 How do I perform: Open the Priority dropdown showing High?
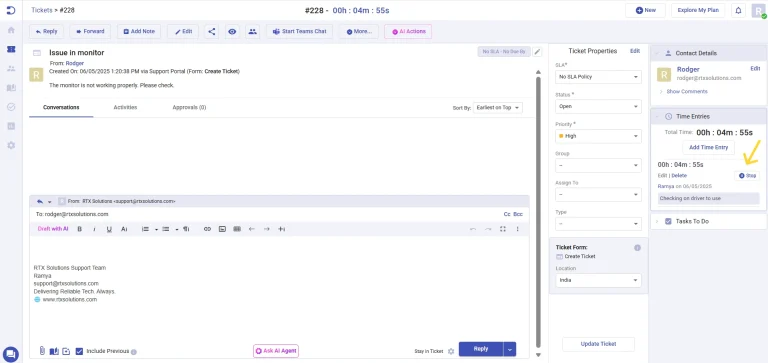tap(598, 136)
